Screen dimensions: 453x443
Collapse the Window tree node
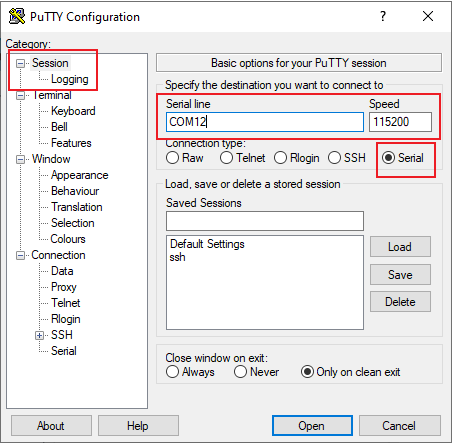pyautogui.click(x=21, y=159)
